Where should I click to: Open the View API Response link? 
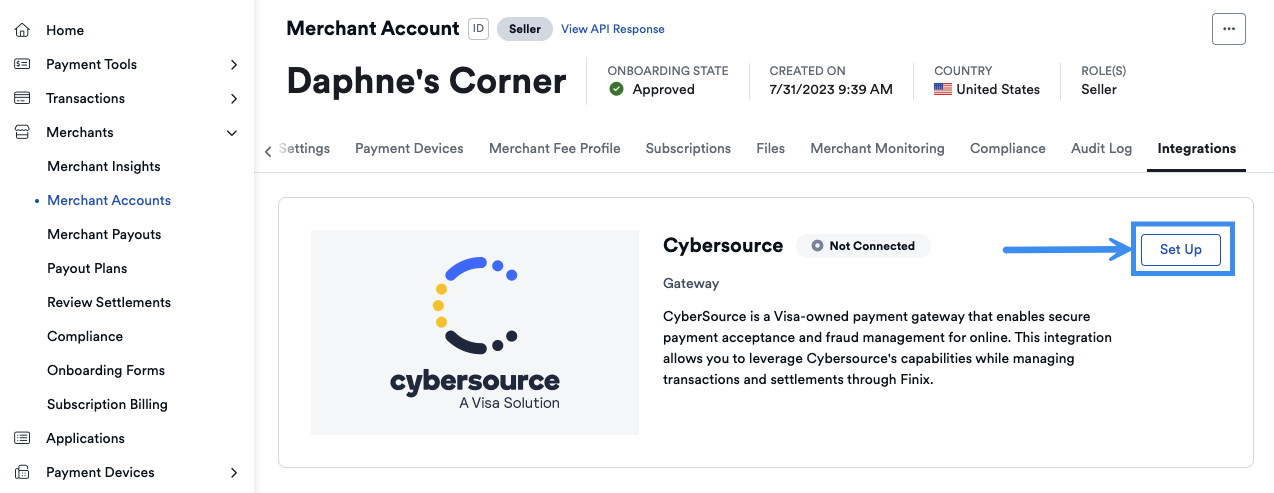tap(612, 29)
